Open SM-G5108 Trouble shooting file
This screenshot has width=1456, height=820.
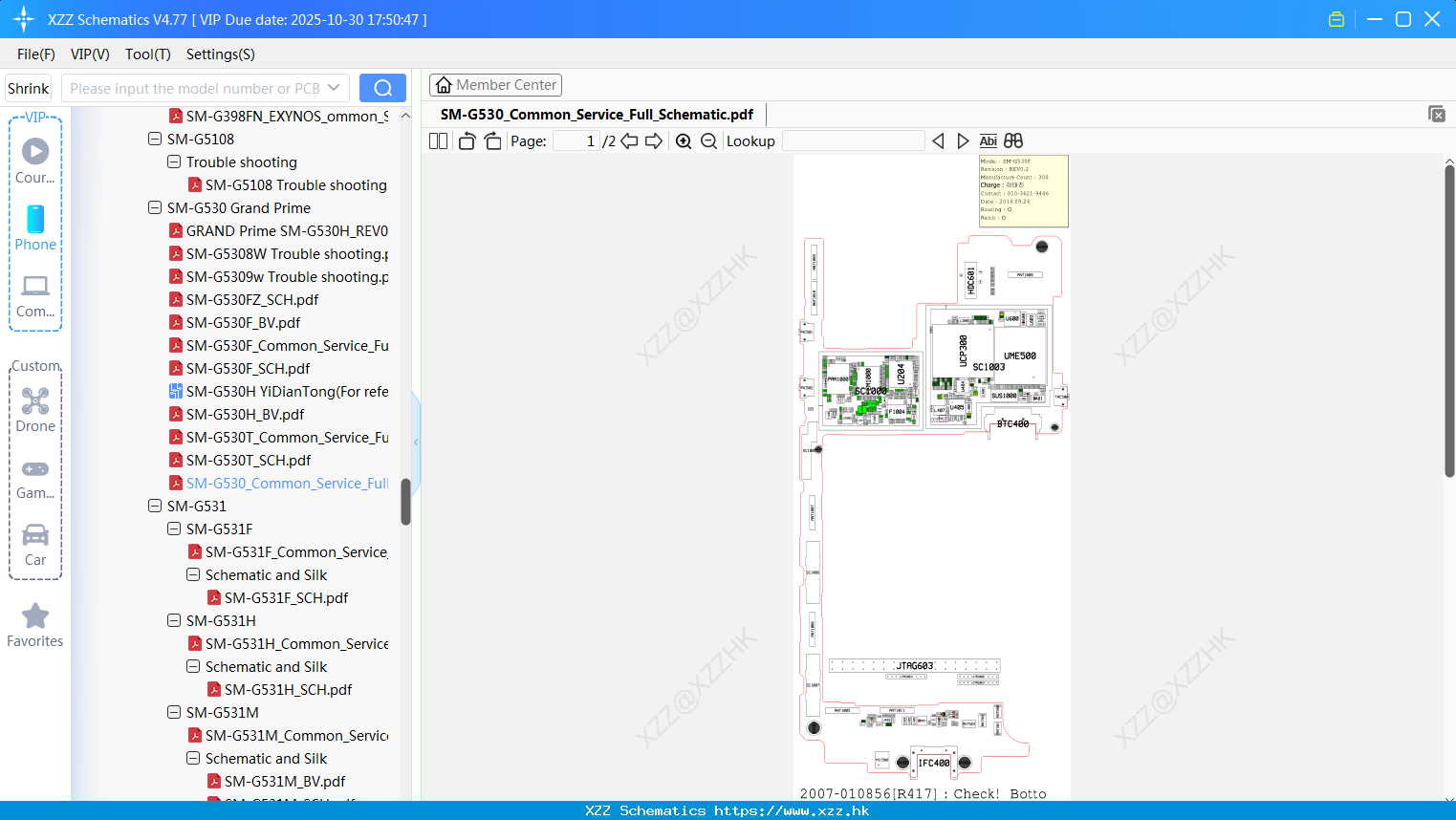pyautogui.click(x=288, y=184)
